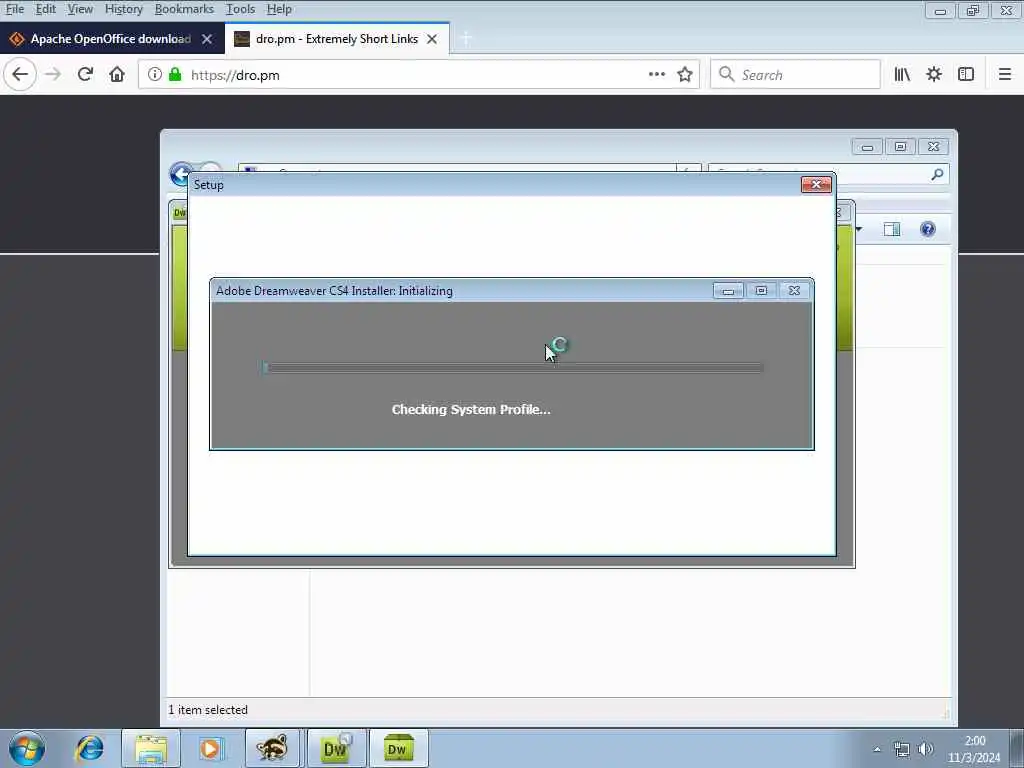
Task: Close the dro.pm tab
Action: (x=432, y=39)
